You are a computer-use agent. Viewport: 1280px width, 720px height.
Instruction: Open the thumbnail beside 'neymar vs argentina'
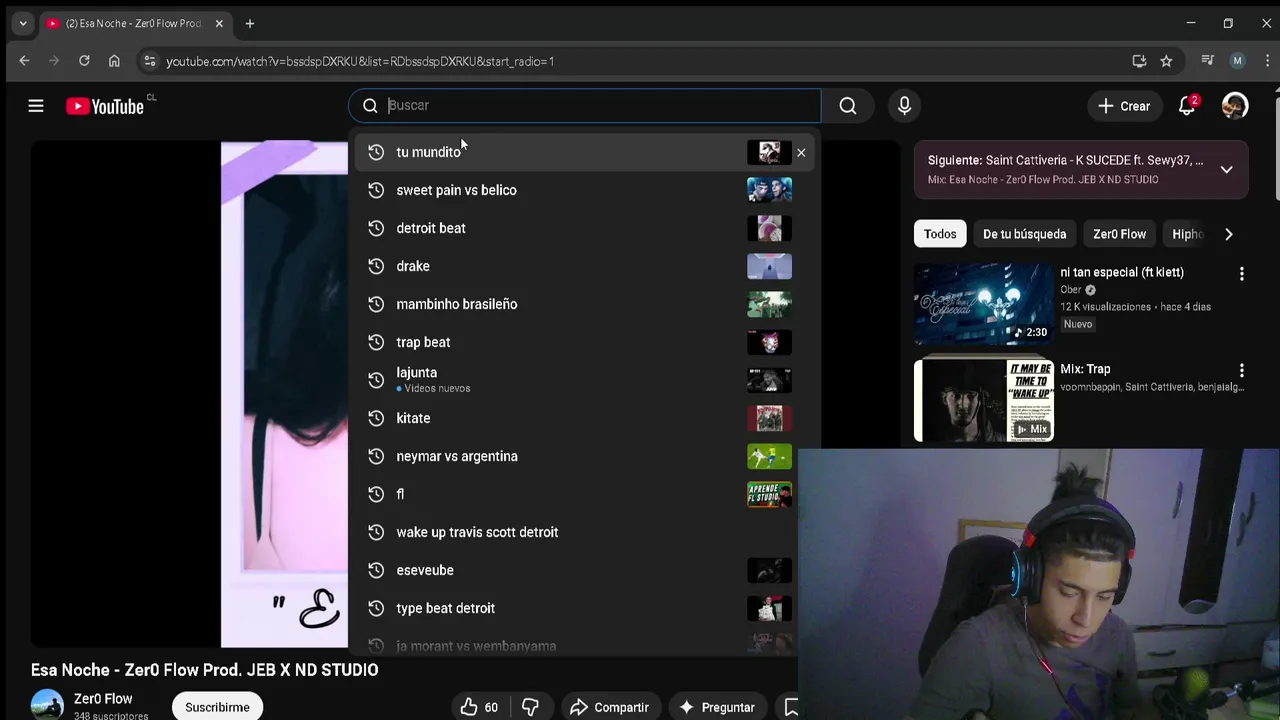(769, 456)
